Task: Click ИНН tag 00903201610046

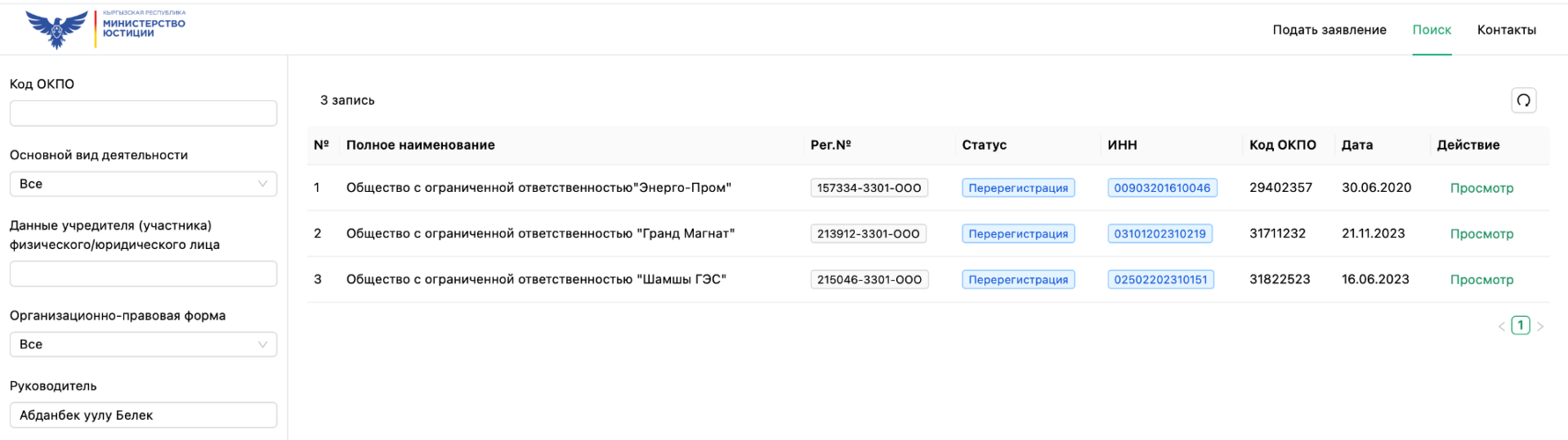Action: 1162,188
